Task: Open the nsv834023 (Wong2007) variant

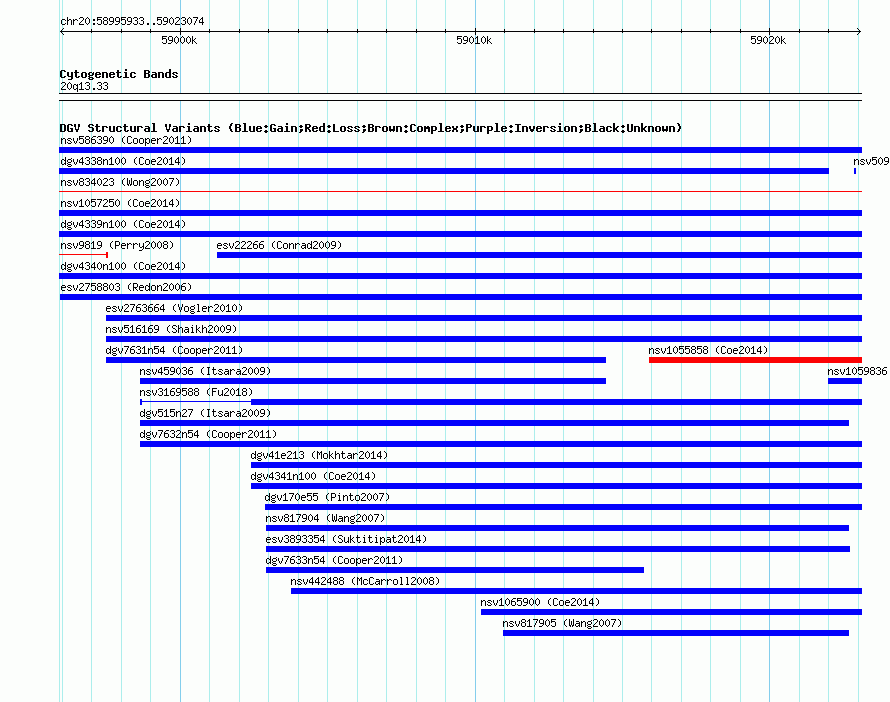Action: (120, 182)
